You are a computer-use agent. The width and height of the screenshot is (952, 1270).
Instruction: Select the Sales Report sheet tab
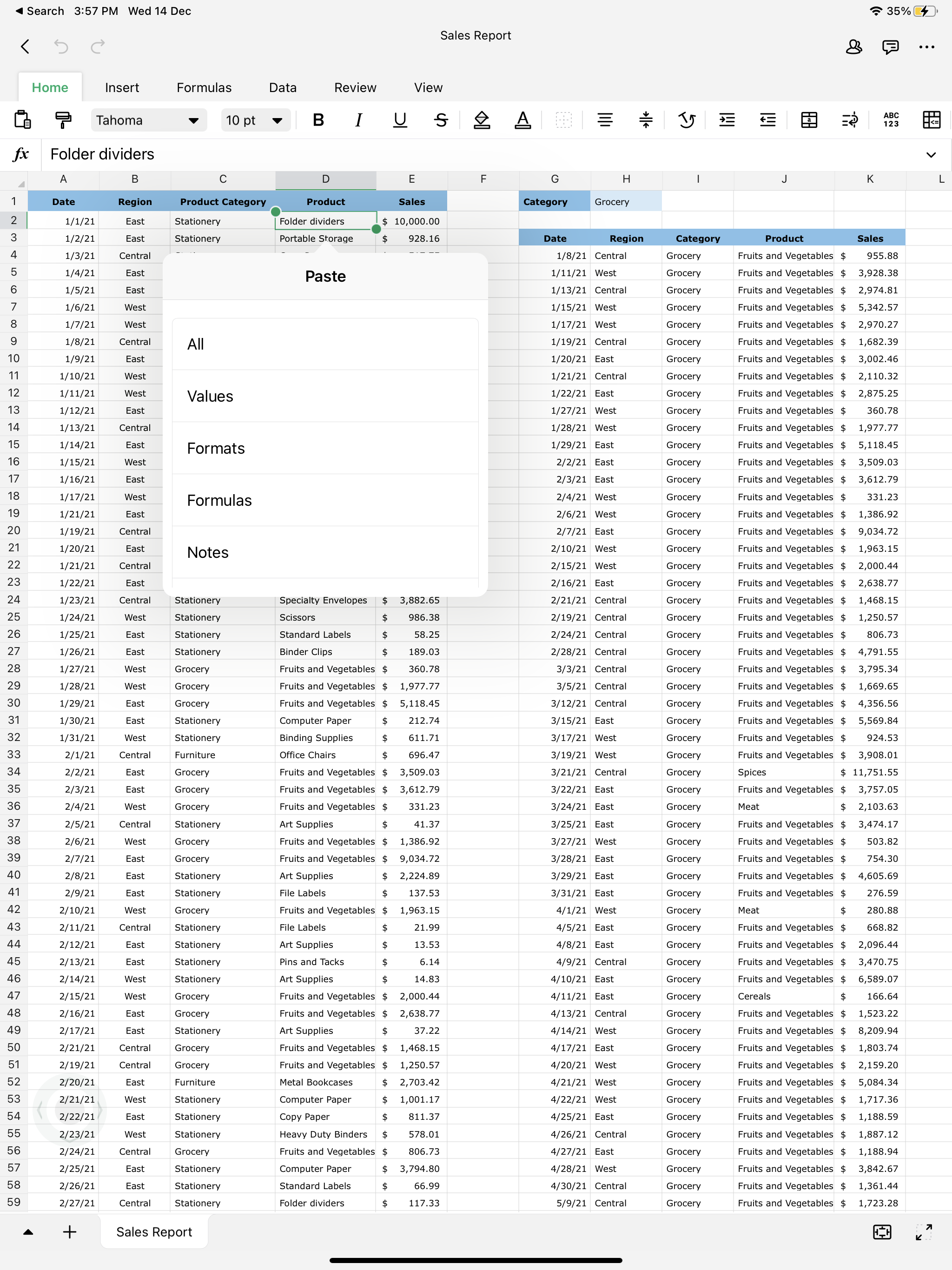tap(154, 1232)
